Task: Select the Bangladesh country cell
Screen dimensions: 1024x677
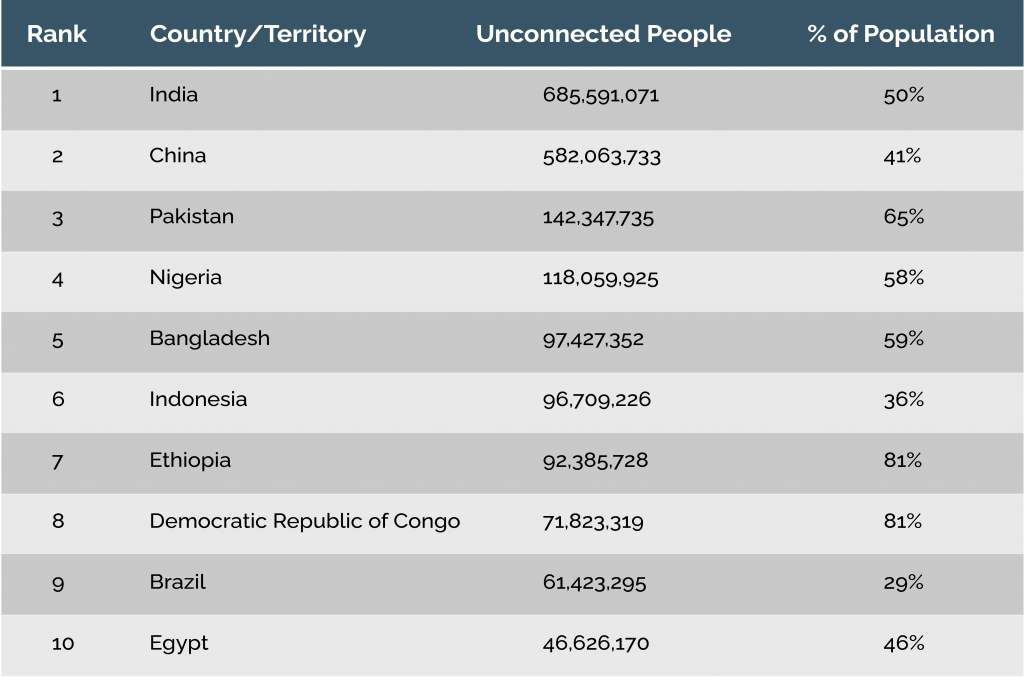Action: [x=210, y=339]
